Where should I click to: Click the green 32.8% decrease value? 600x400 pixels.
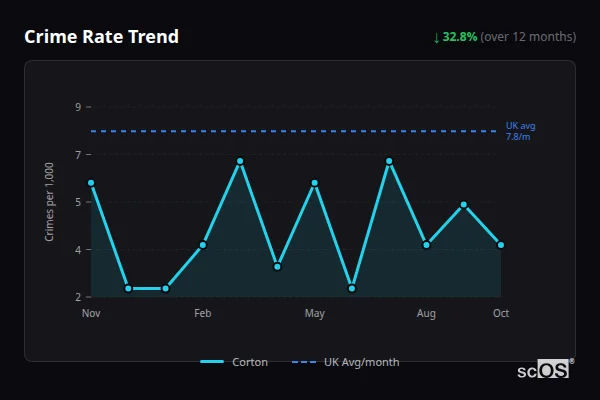pos(460,37)
